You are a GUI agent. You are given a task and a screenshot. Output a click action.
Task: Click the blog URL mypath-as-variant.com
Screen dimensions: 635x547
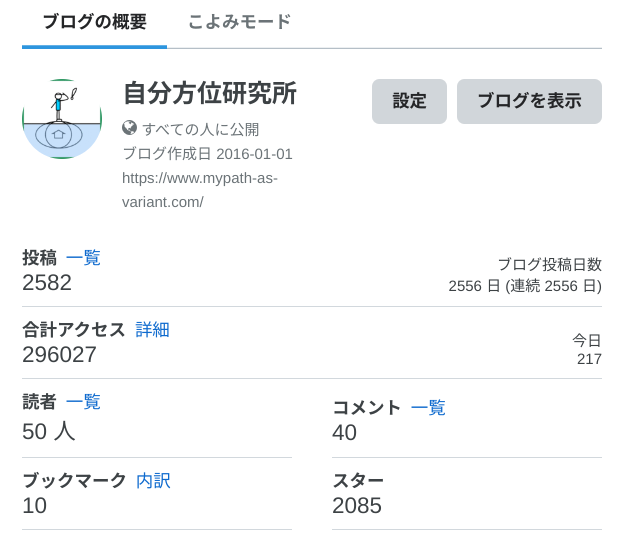[x=200, y=190]
